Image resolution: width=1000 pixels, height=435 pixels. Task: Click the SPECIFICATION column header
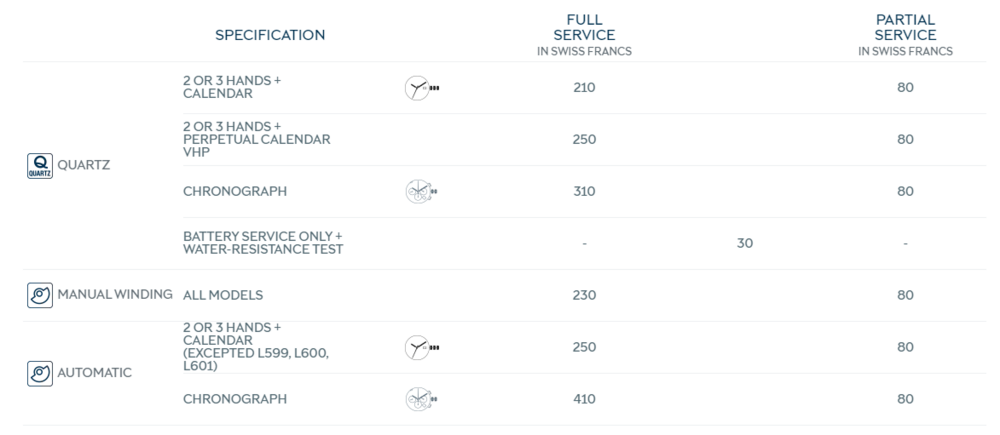(270, 35)
